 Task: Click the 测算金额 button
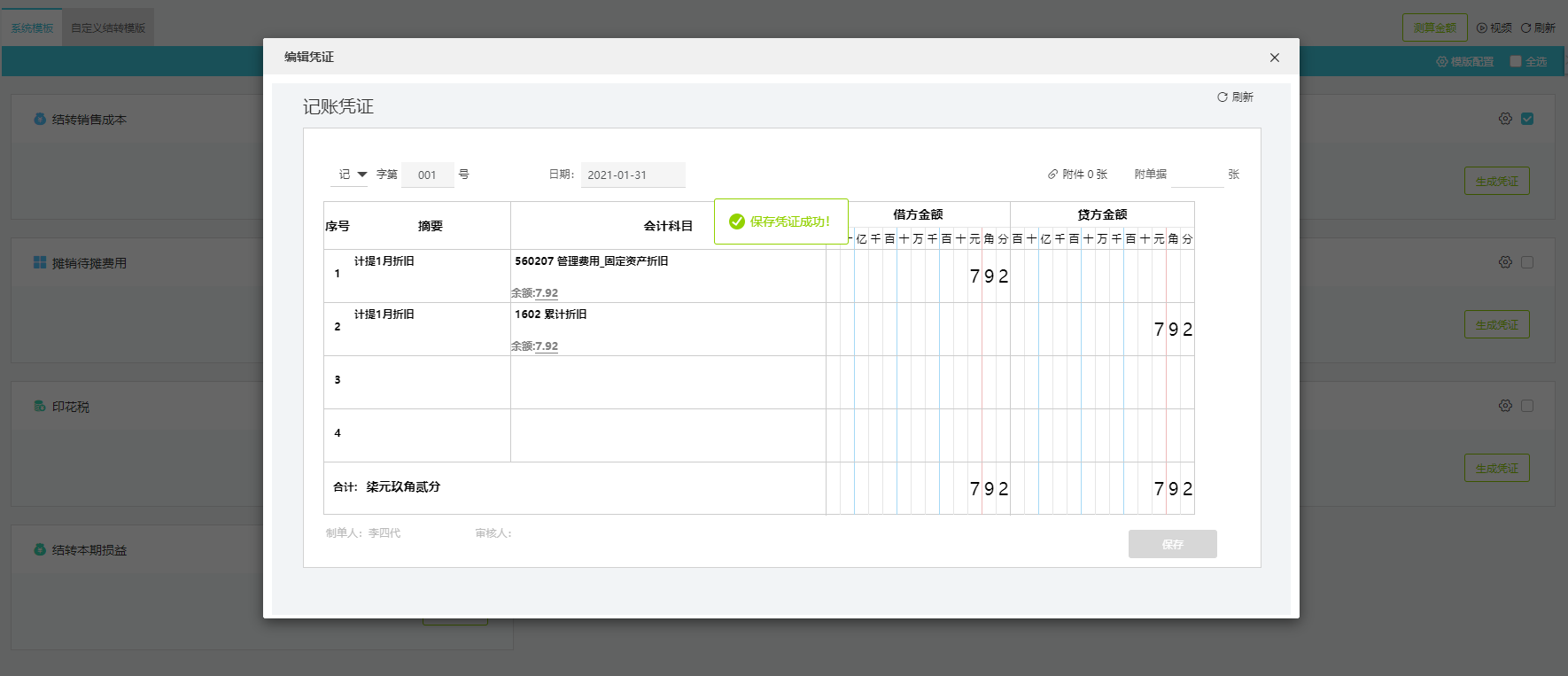click(1435, 28)
